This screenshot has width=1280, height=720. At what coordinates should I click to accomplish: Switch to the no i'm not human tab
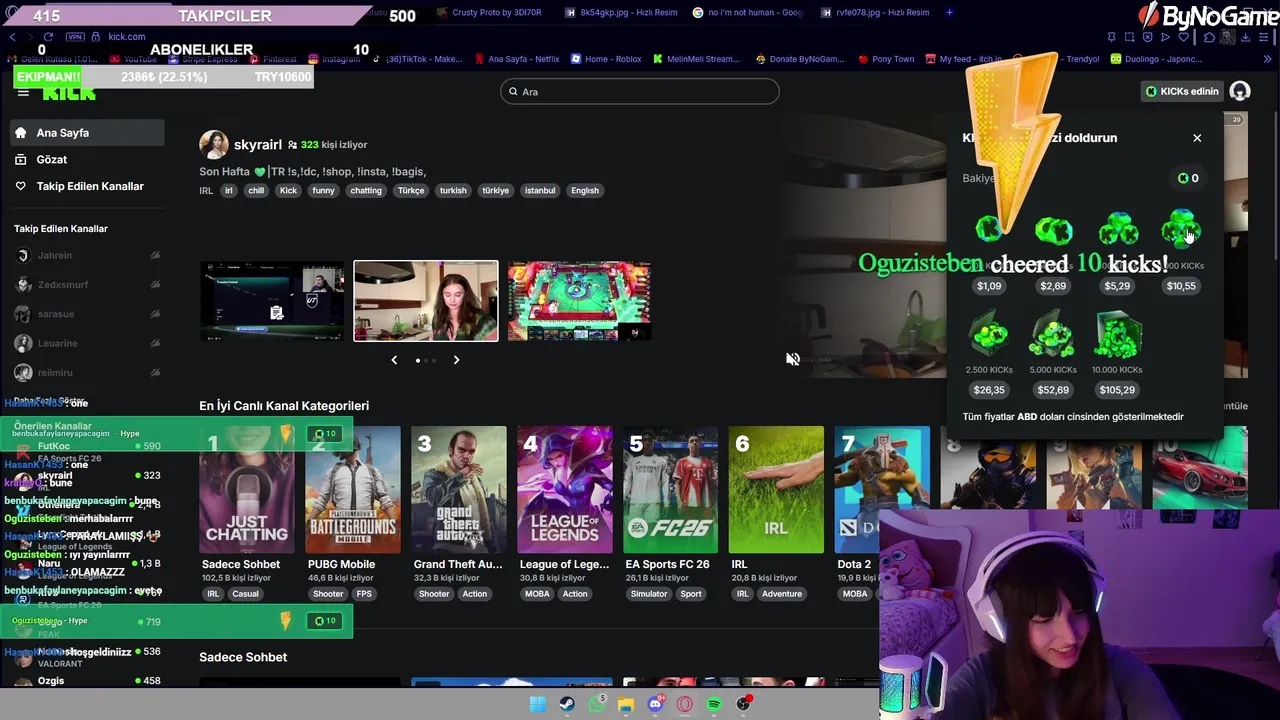click(x=750, y=12)
